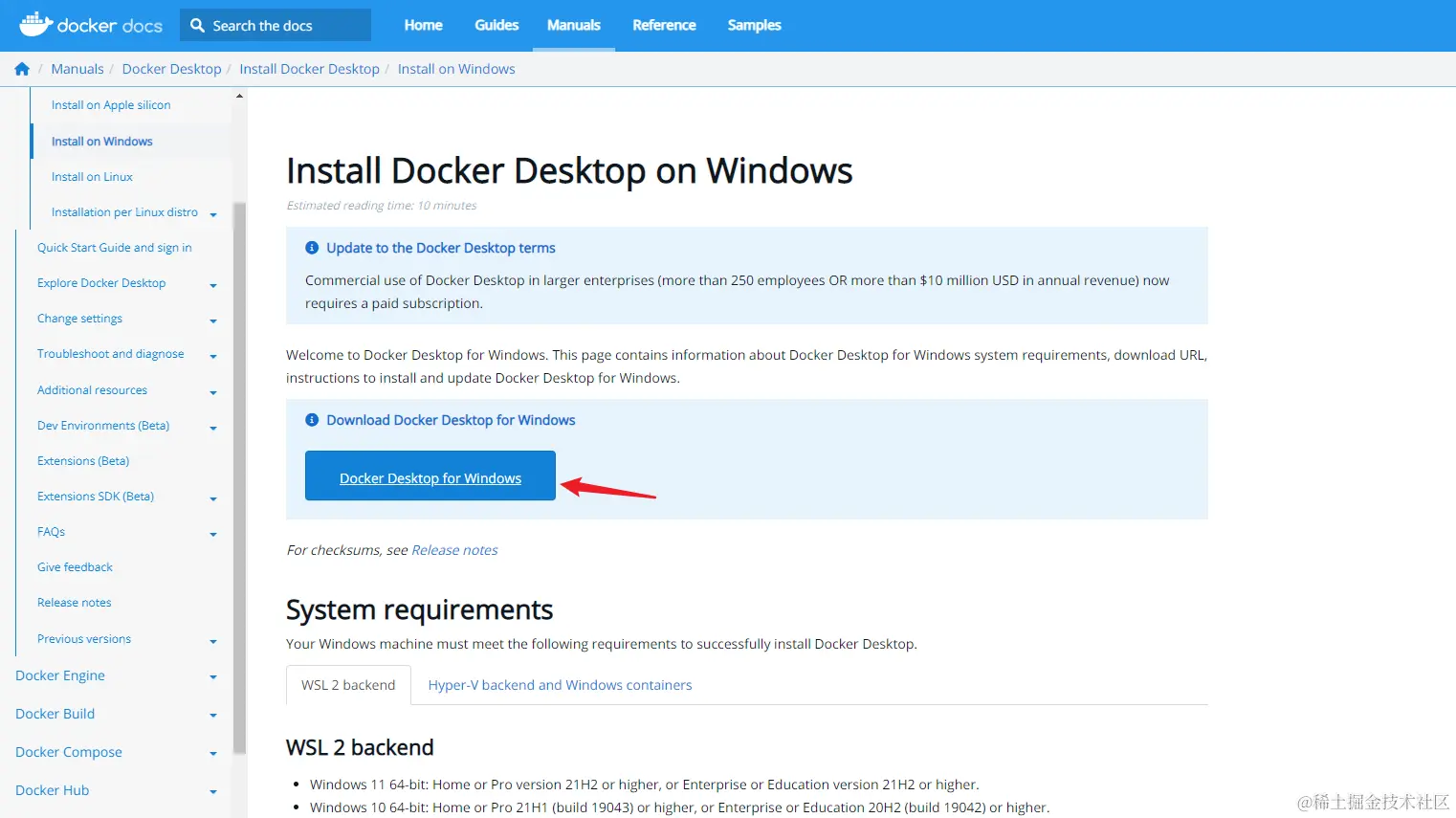Click the sidebar vertical scrollbar thumb
This screenshot has height=818, width=1456.
(x=239, y=478)
